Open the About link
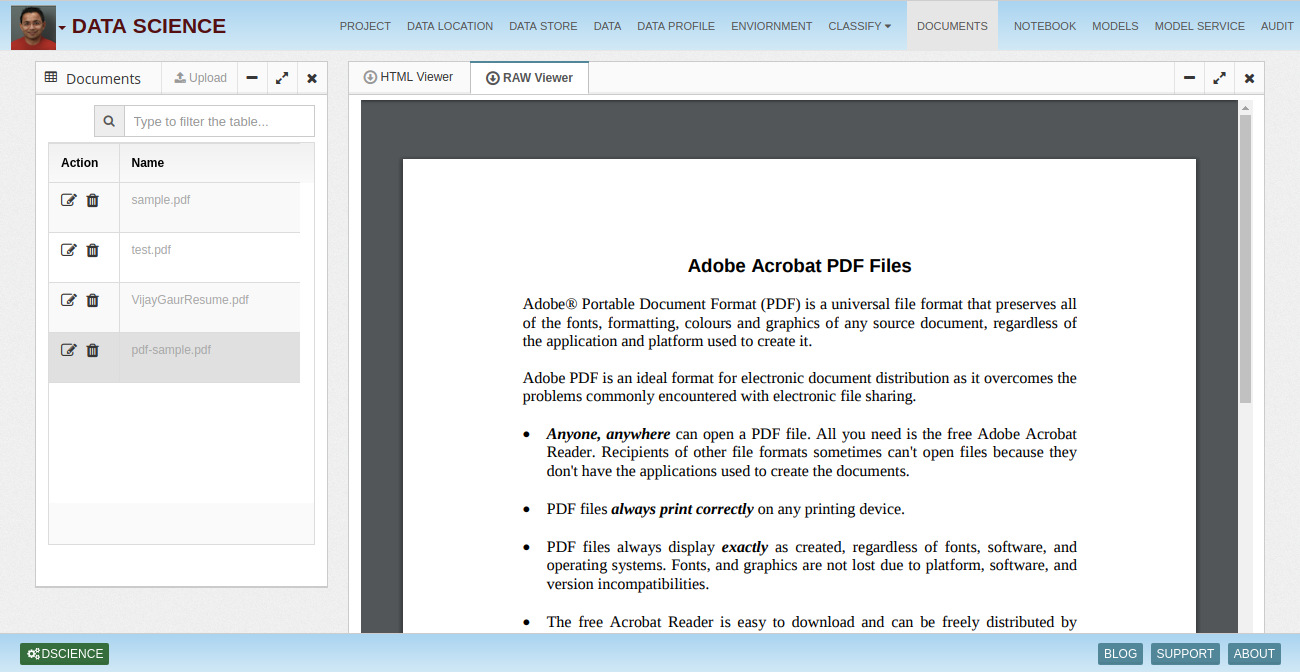 [1254, 654]
